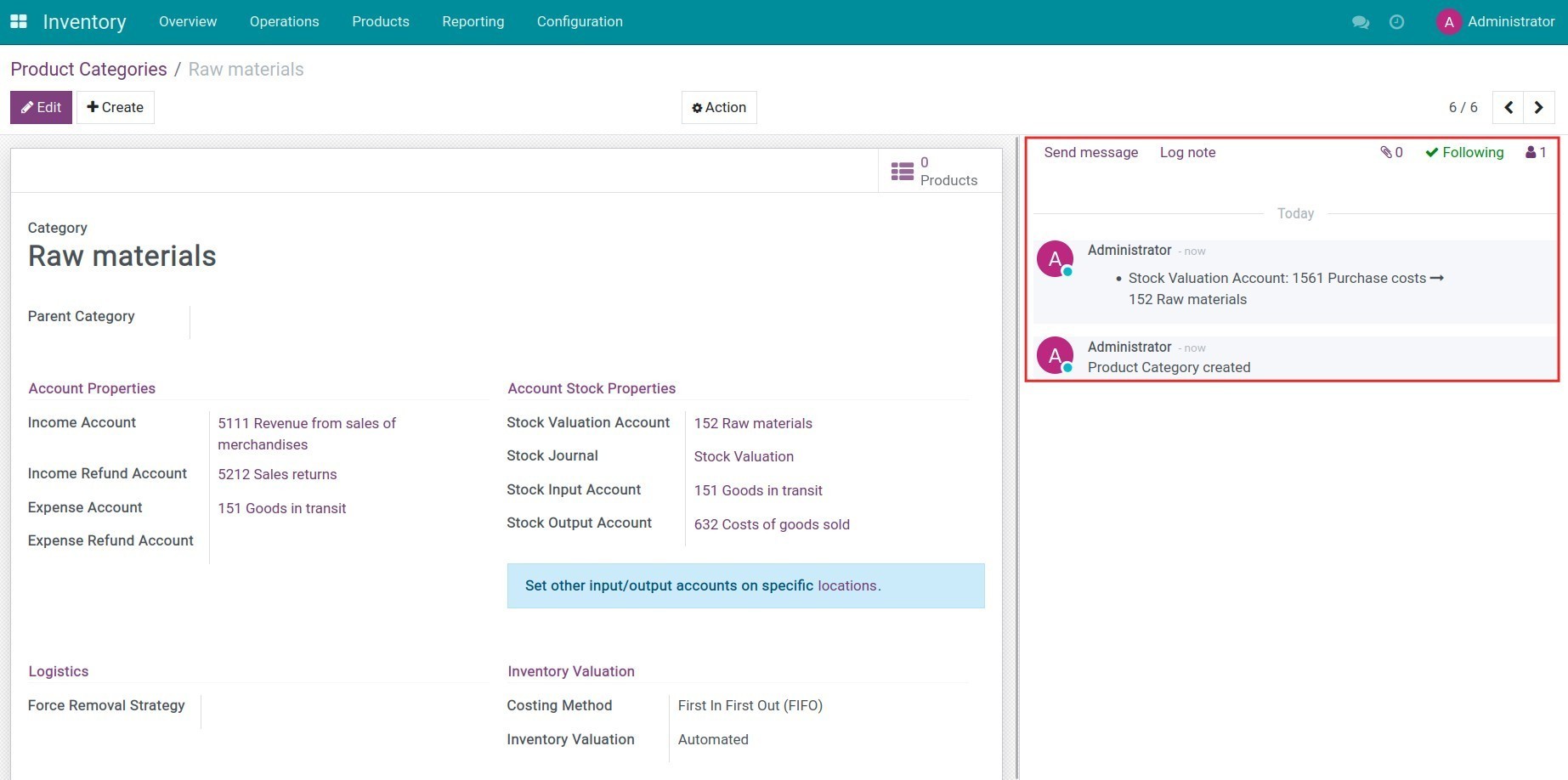Image resolution: width=1568 pixels, height=780 pixels.
Task: Toggle the Following subscription status
Action: (1464, 153)
